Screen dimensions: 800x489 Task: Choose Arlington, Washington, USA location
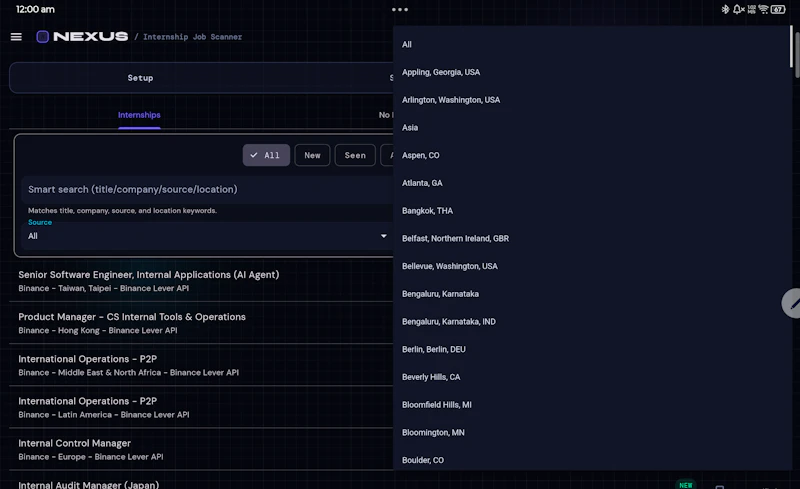(592, 100)
